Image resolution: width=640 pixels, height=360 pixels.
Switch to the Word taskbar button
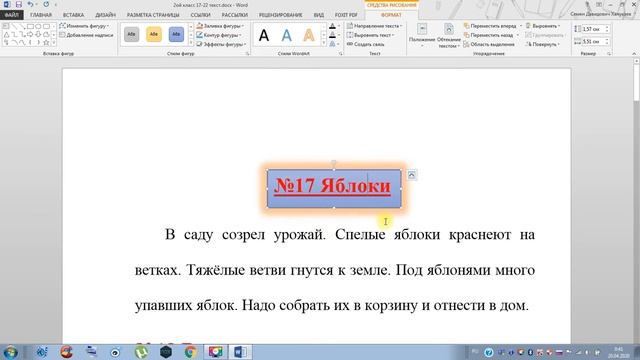click(x=240, y=352)
